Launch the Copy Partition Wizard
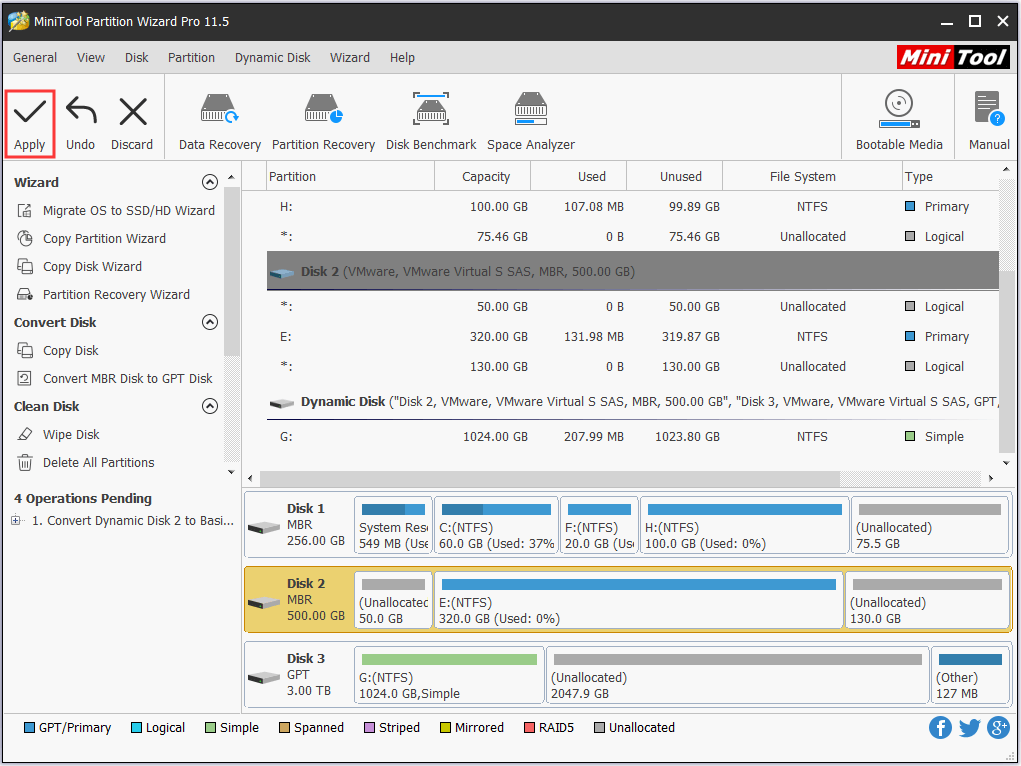1021x766 pixels. [x=92, y=238]
